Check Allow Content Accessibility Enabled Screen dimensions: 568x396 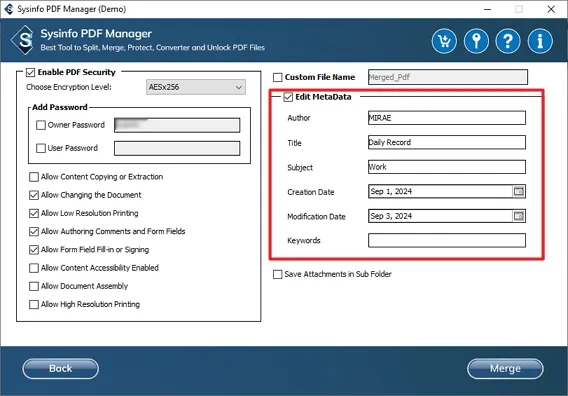pos(34,268)
